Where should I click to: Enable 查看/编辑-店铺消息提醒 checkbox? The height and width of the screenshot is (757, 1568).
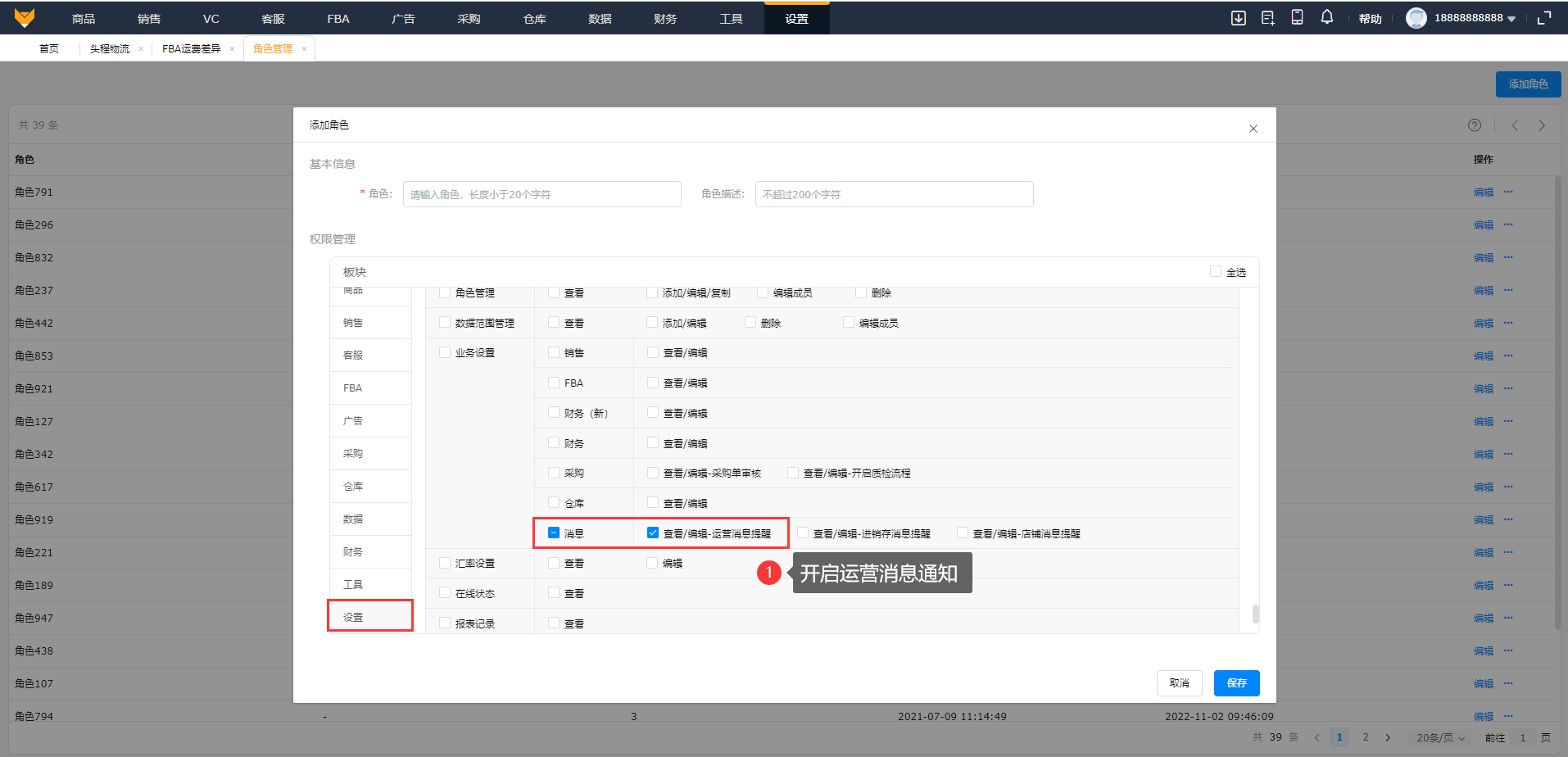(963, 533)
